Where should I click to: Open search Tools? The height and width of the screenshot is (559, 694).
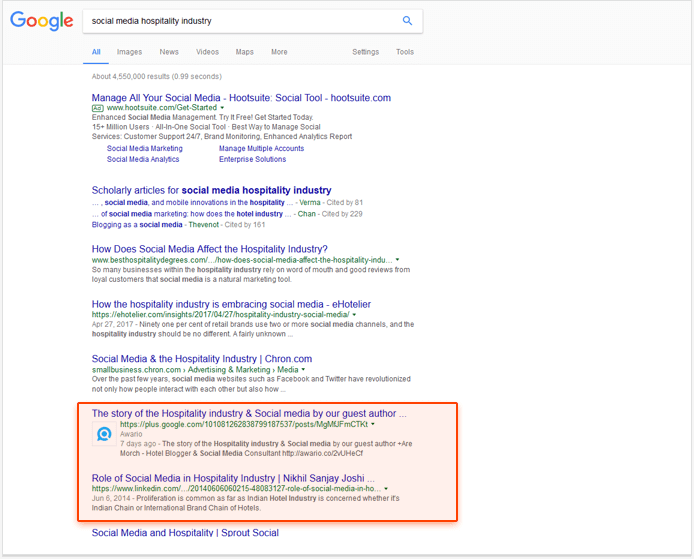[x=405, y=52]
